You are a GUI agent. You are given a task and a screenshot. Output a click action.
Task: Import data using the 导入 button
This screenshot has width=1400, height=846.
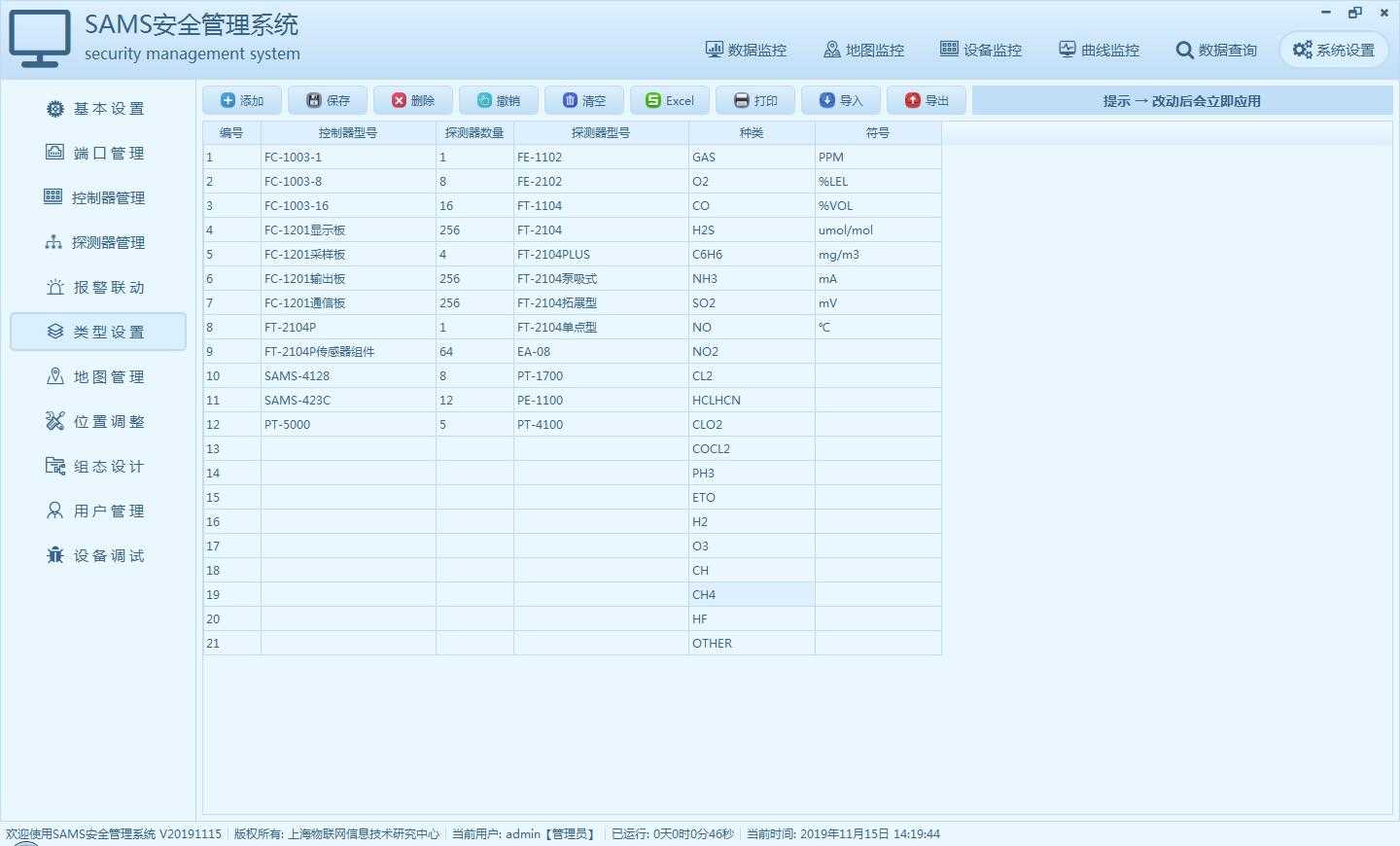[x=841, y=100]
